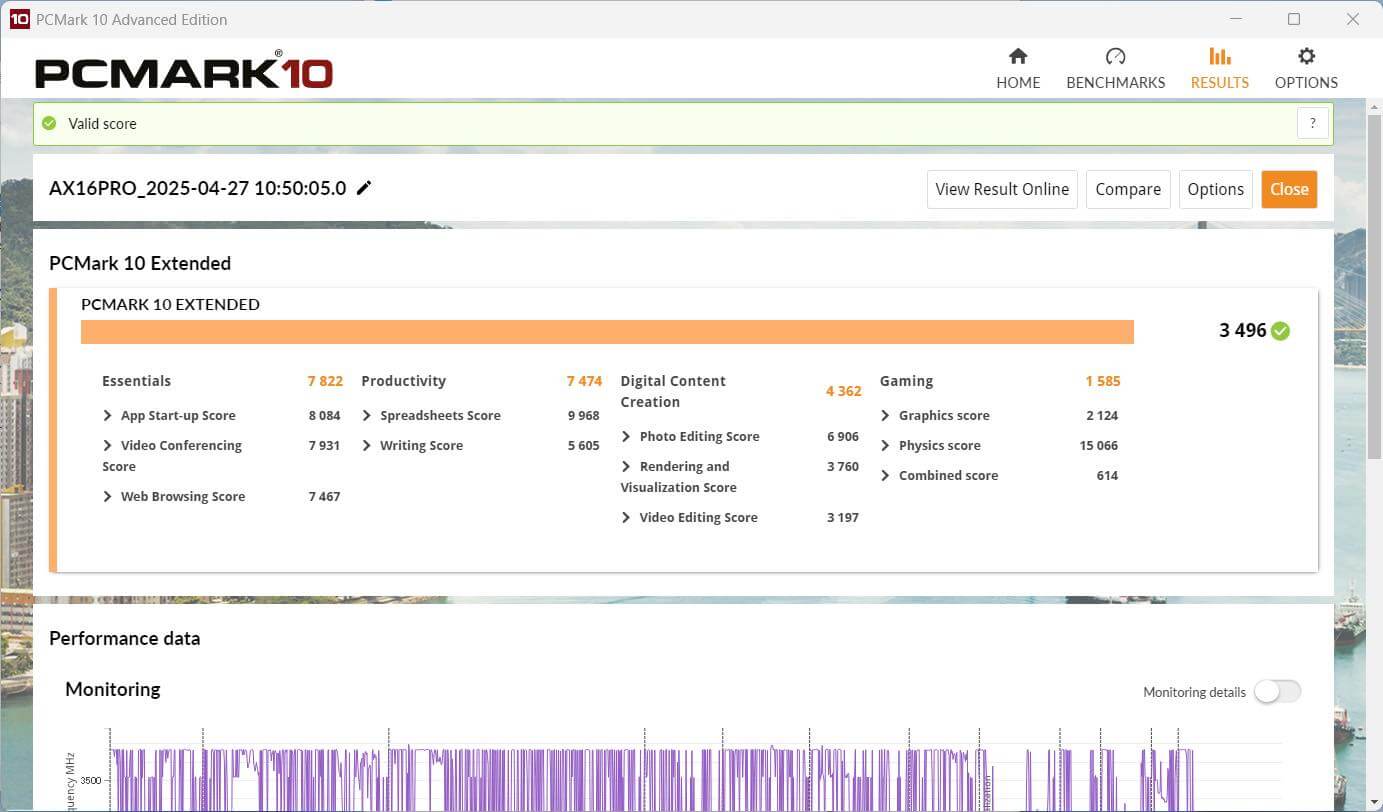
Task: Click the PCMark 10 title bar app icon
Action: [19, 19]
